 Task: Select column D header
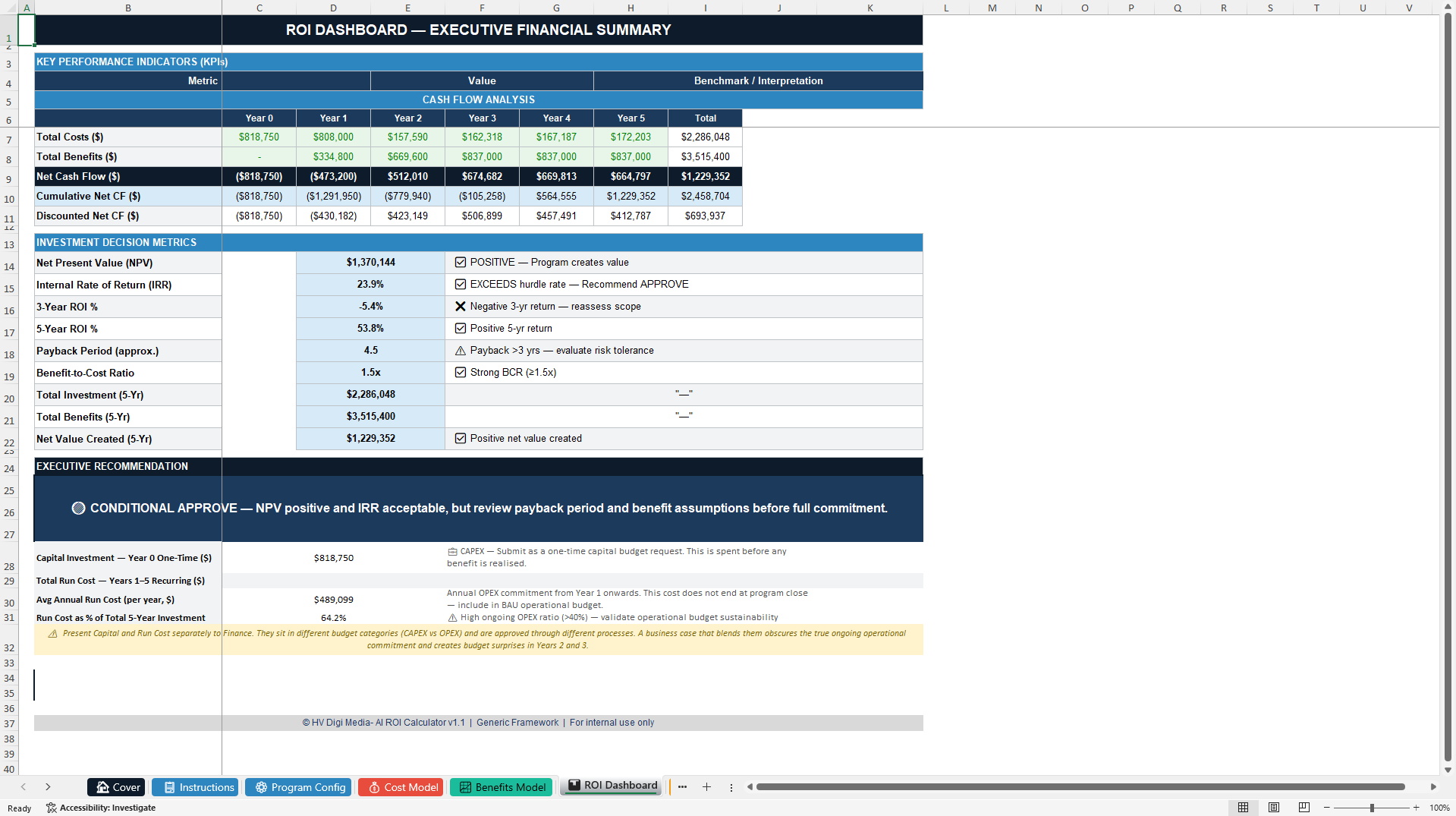click(x=334, y=8)
